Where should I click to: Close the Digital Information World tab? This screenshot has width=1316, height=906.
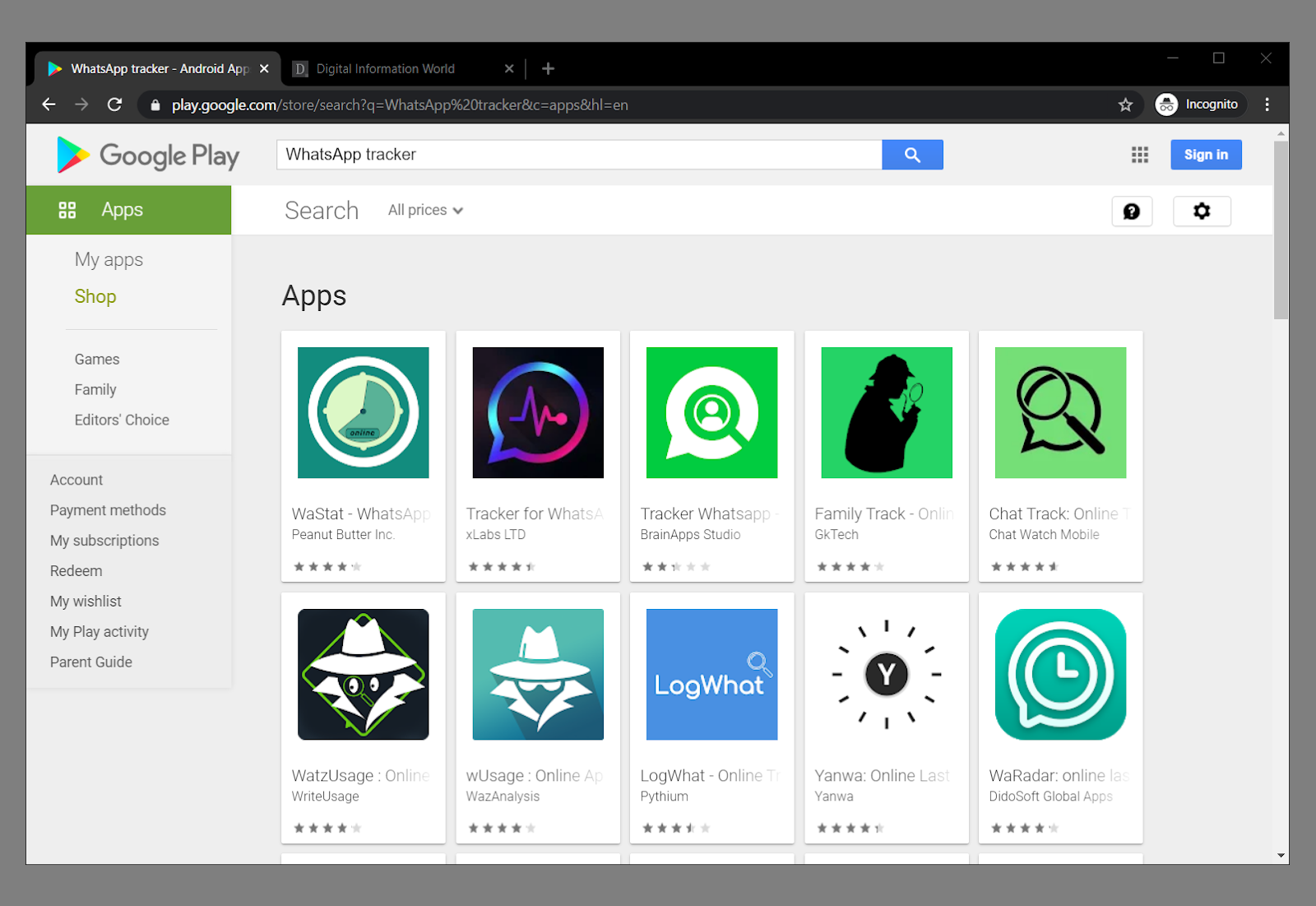click(x=509, y=68)
